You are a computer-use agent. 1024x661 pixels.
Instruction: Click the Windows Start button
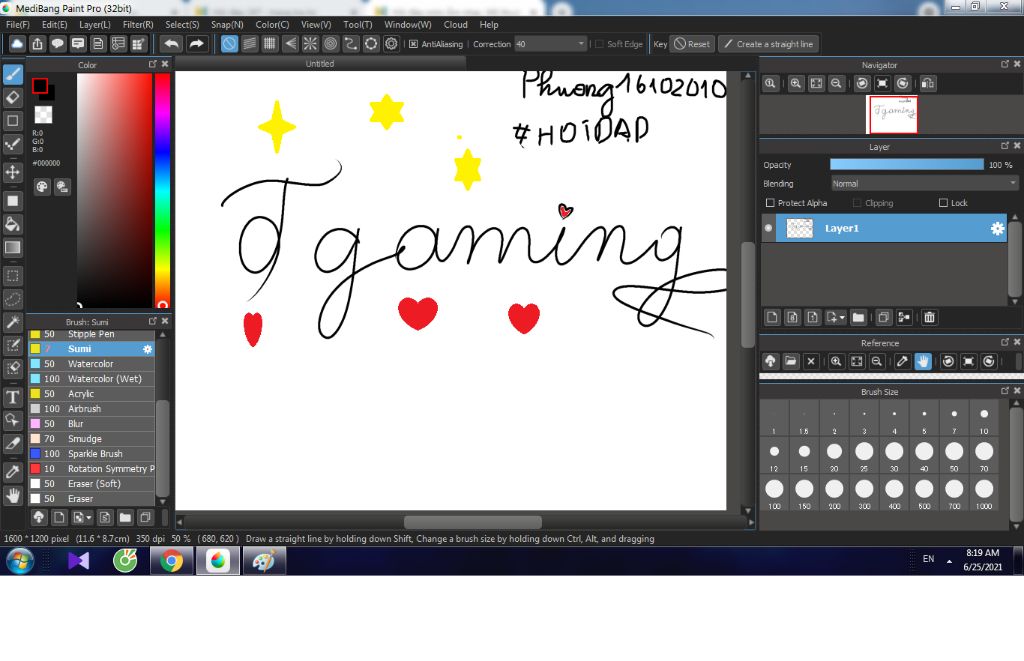20,561
